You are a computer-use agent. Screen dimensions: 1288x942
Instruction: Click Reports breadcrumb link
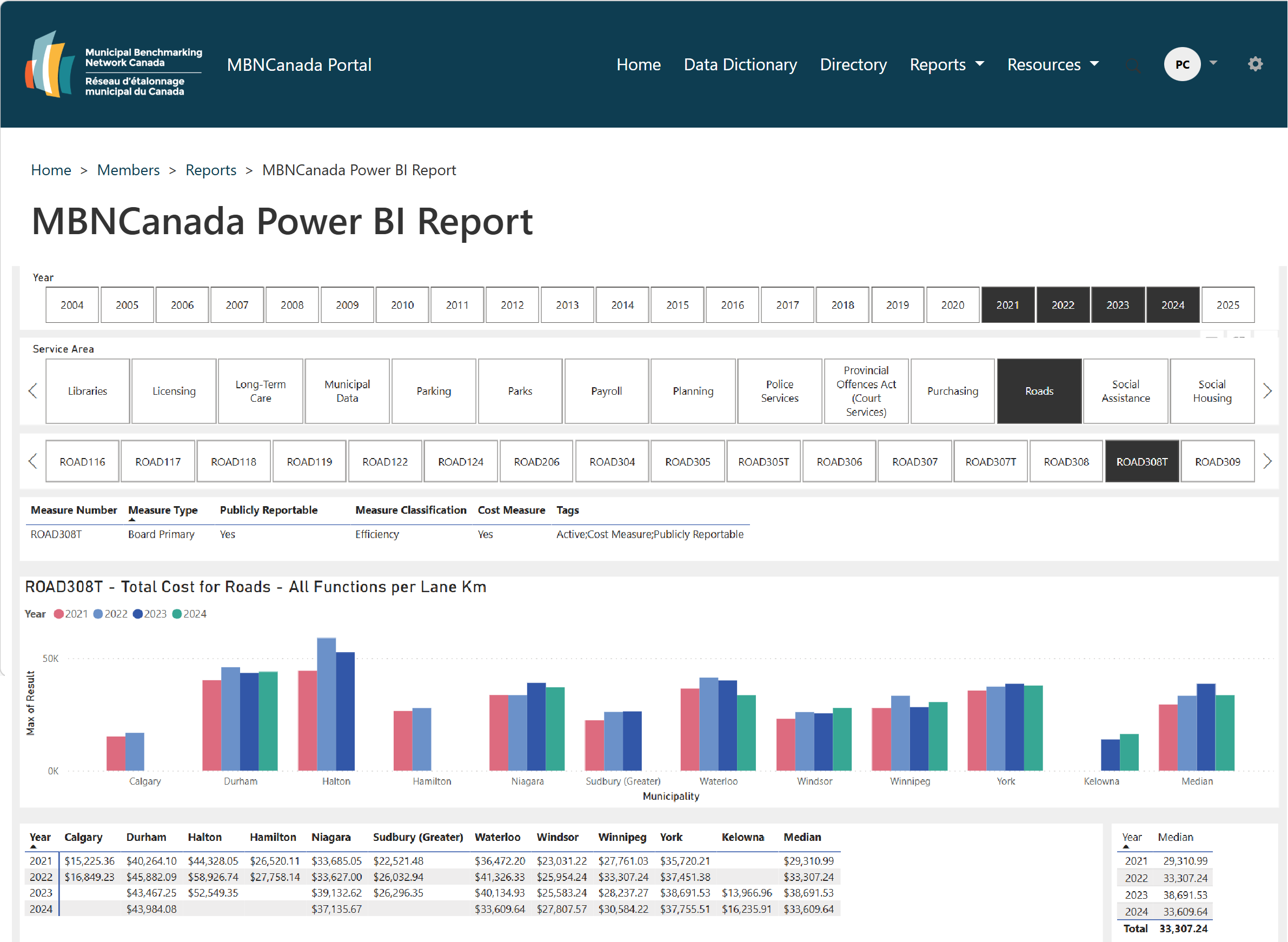211,170
